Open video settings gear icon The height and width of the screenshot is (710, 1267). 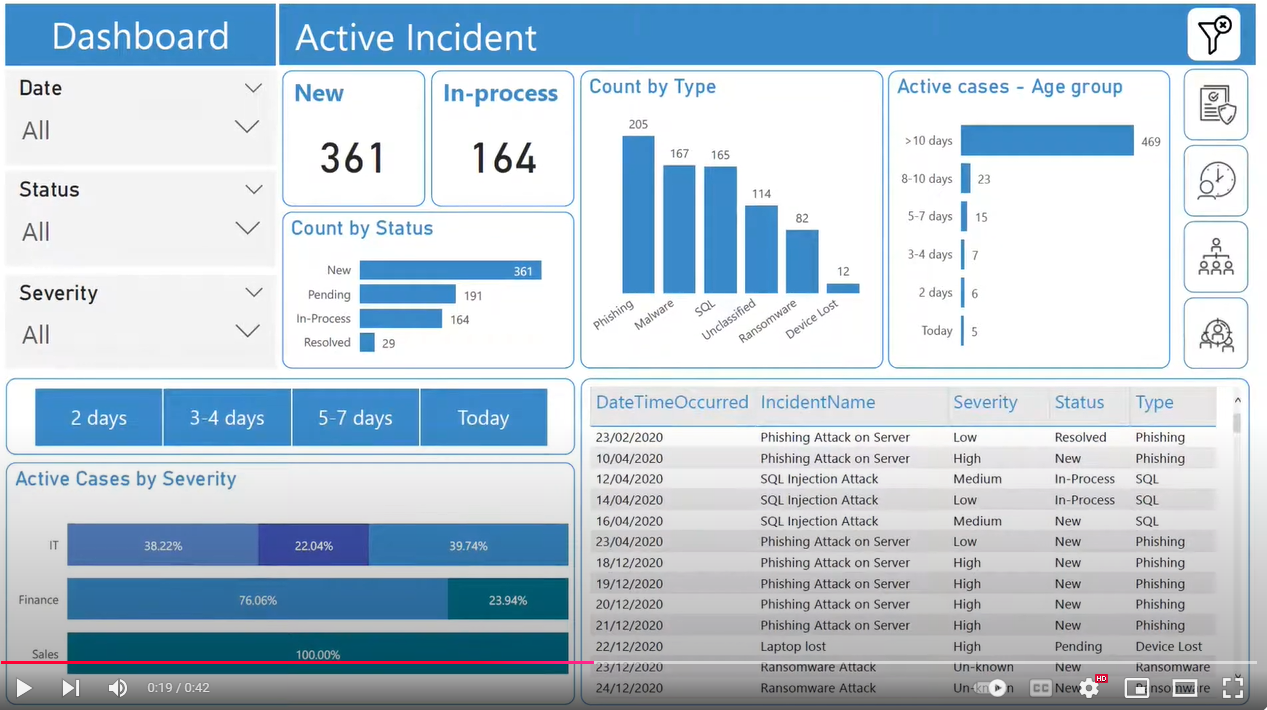pyautogui.click(x=1089, y=688)
